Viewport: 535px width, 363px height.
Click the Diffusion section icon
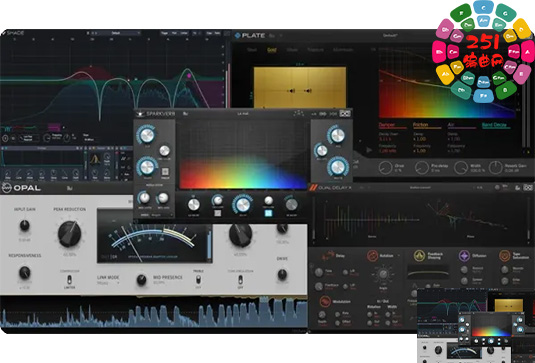pos(464,256)
